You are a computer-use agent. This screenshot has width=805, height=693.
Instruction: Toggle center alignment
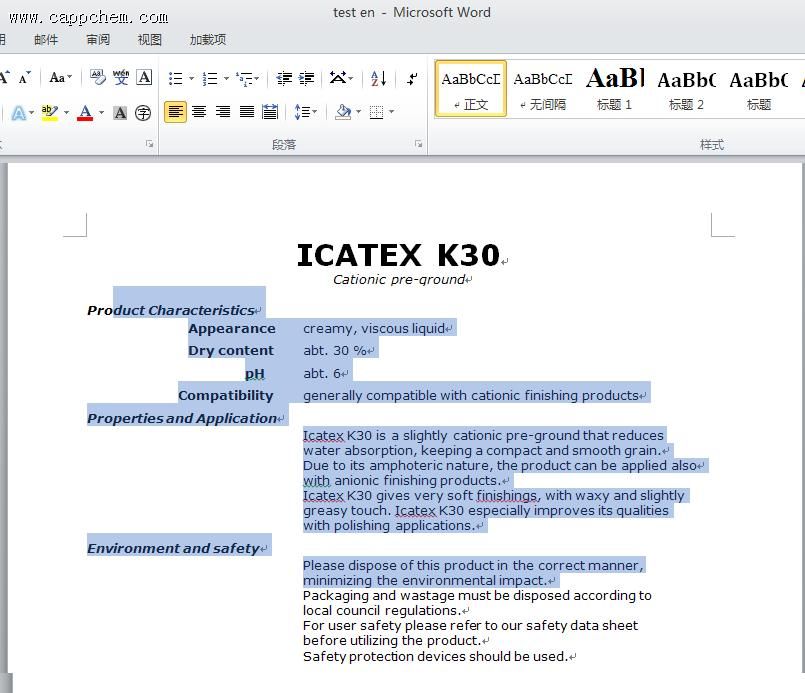(199, 112)
